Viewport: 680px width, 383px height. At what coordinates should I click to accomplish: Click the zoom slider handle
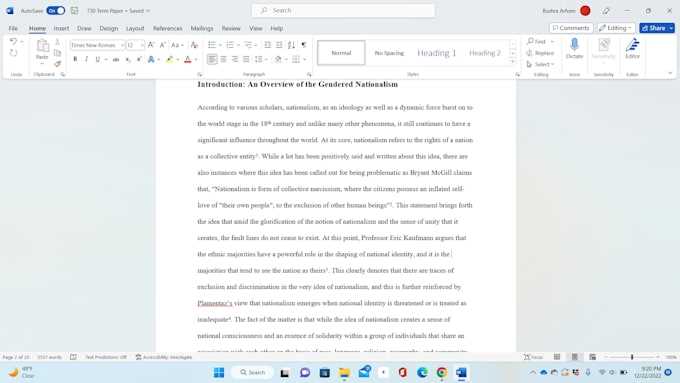(632, 357)
